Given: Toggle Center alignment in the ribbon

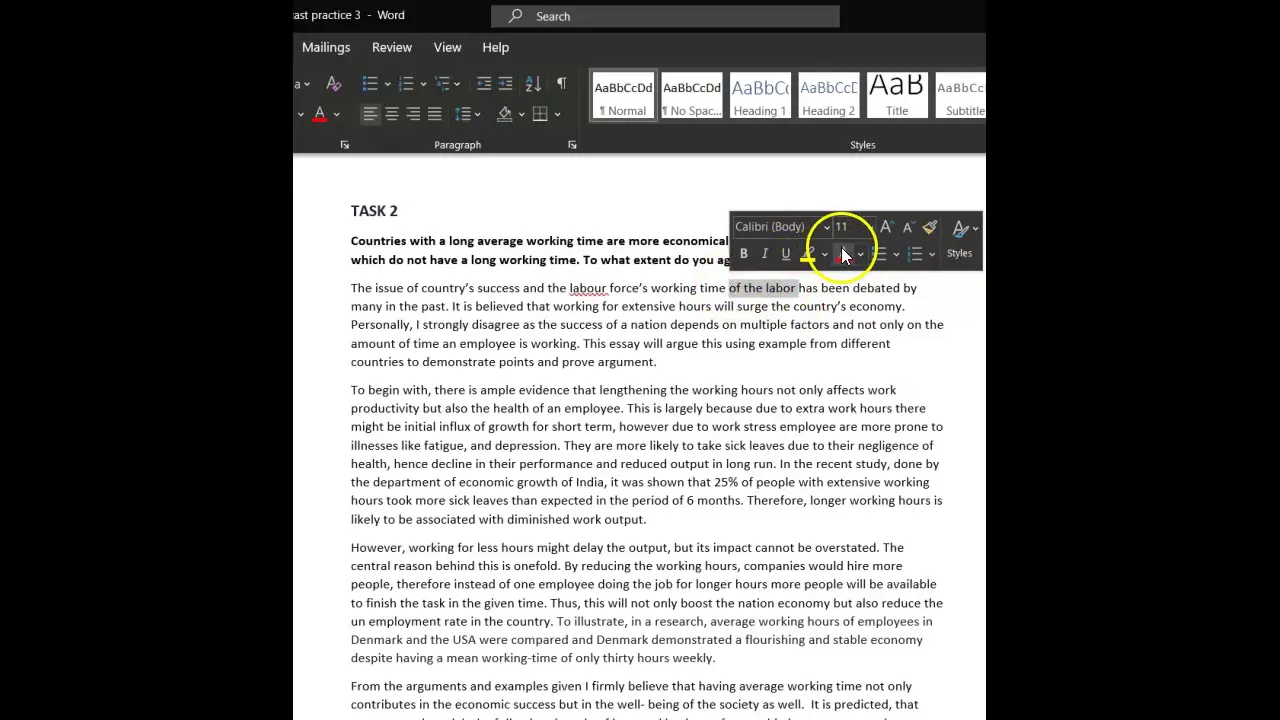Looking at the screenshot, I should (x=392, y=114).
